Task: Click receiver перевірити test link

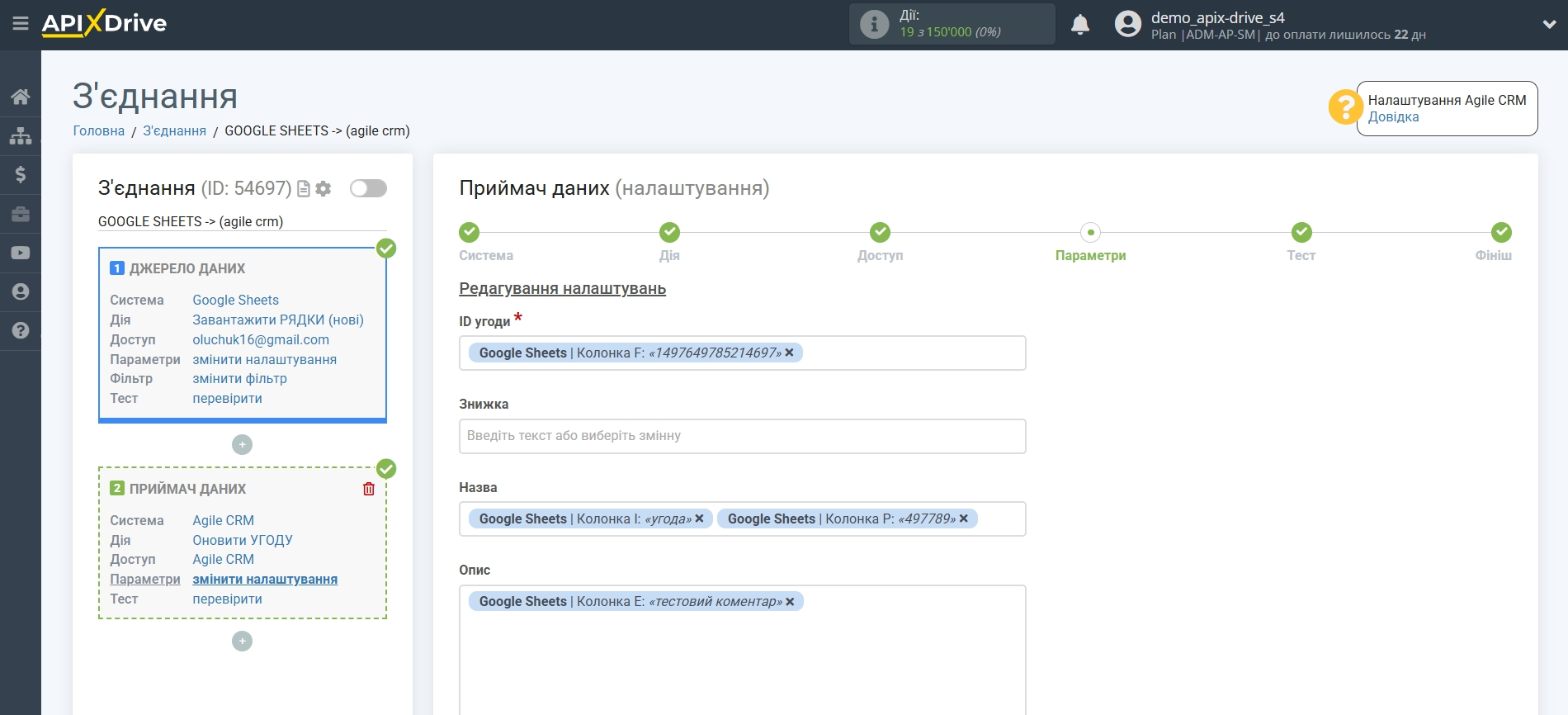Action: pyautogui.click(x=227, y=599)
